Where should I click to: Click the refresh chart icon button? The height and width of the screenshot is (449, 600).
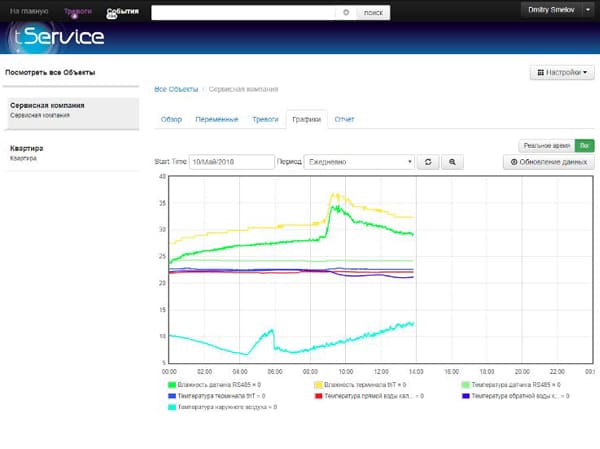tap(428, 162)
